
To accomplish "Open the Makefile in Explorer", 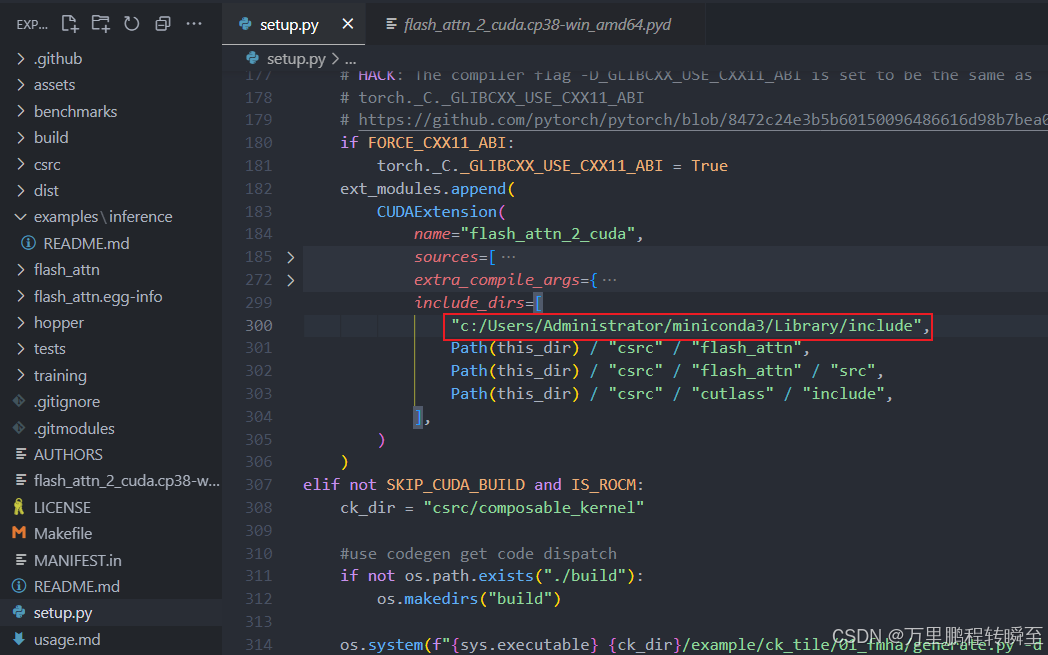I will click(111, 533).
